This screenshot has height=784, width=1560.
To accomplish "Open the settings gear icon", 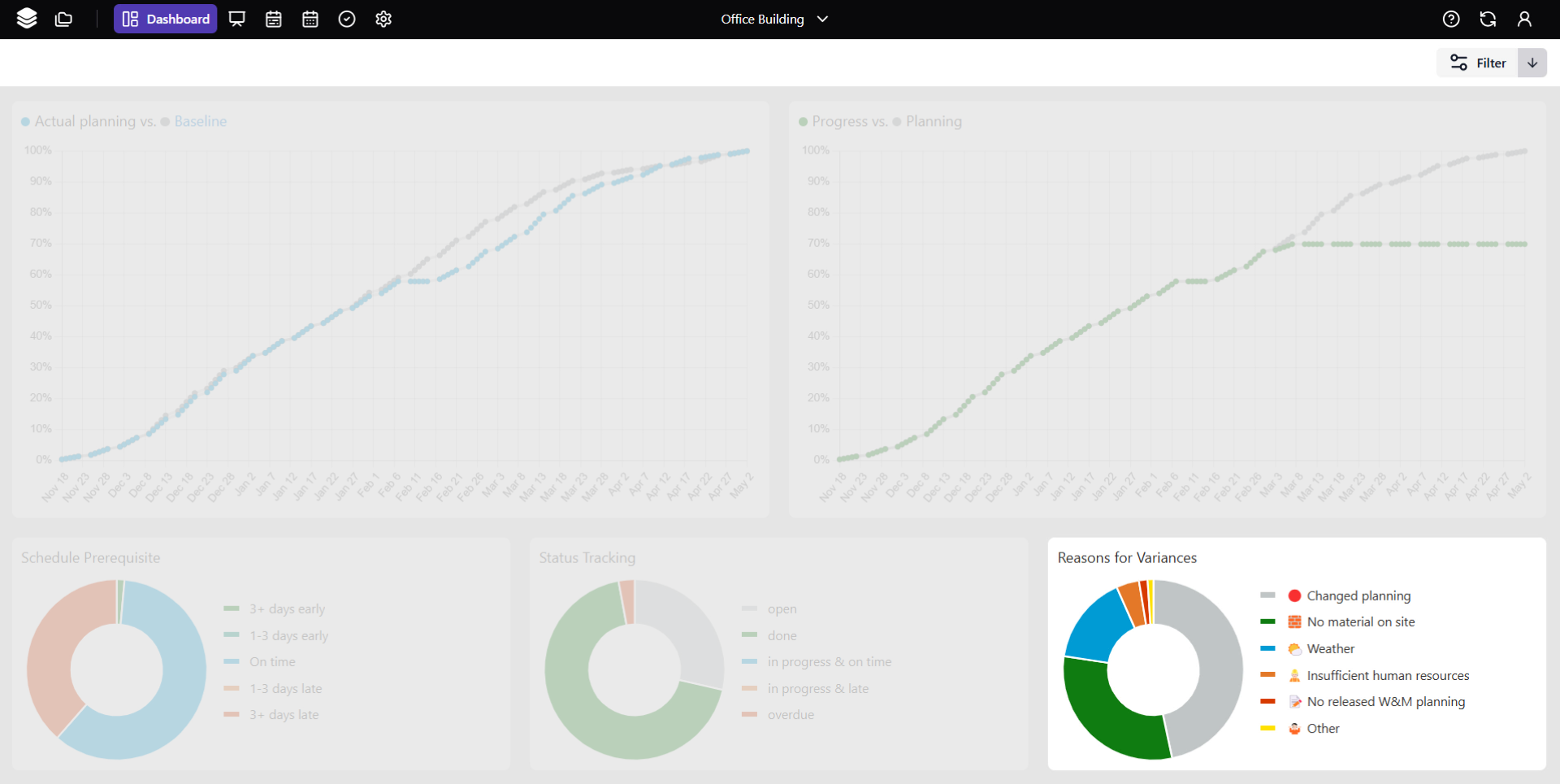I will (x=383, y=19).
